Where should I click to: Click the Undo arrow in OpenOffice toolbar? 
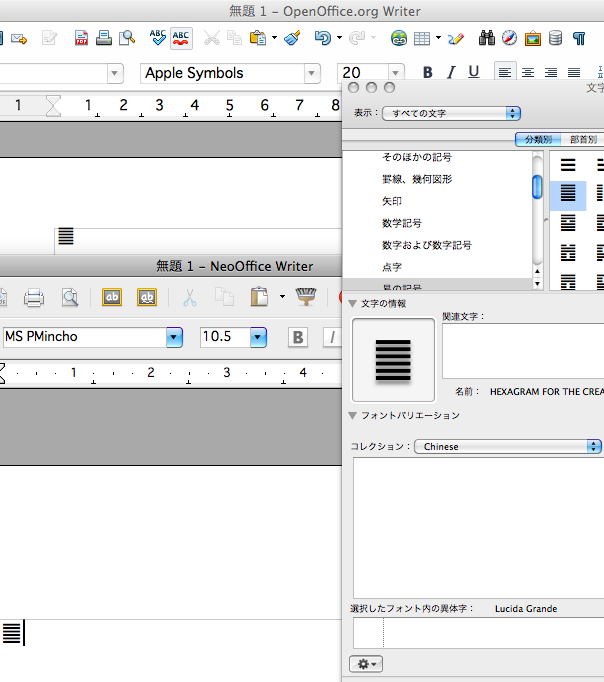click(x=323, y=38)
